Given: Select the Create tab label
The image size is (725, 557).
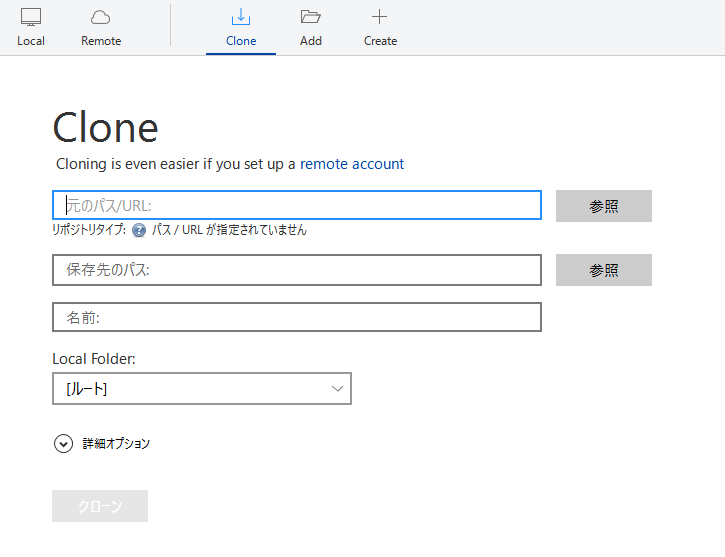Looking at the screenshot, I should click(x=380, y=41).
